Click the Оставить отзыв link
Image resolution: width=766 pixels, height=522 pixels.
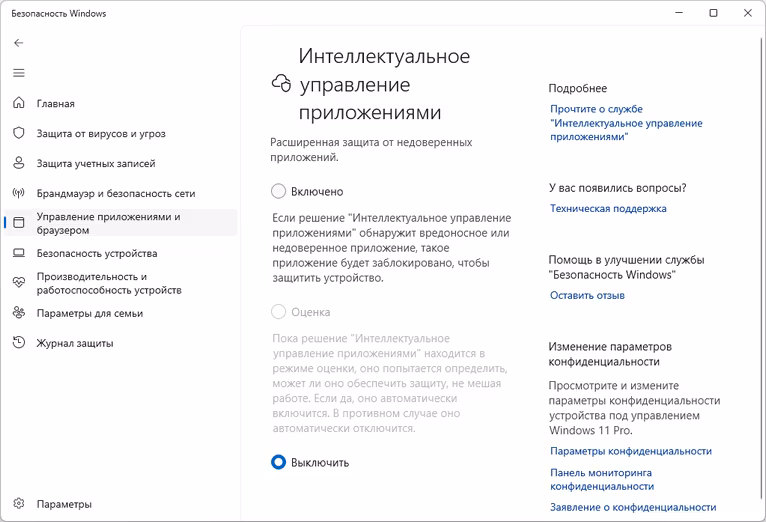[587, 295]
